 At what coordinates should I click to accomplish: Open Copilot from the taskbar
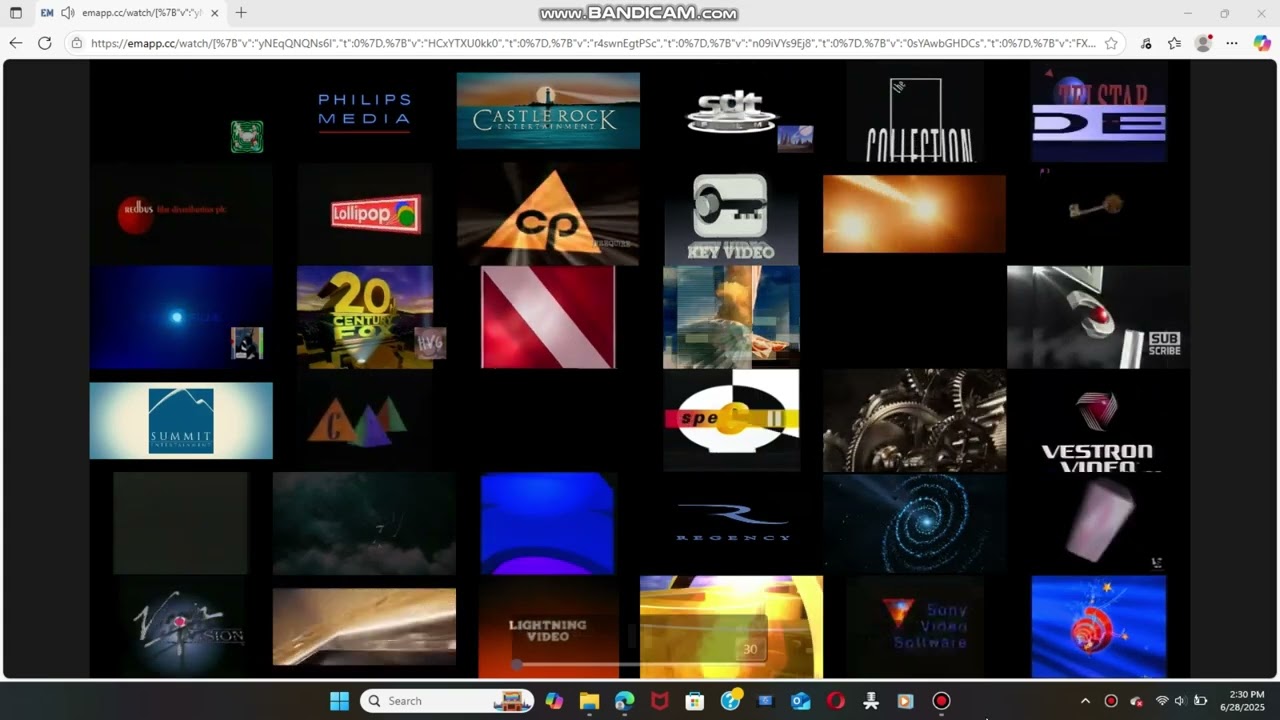point(554,701)
